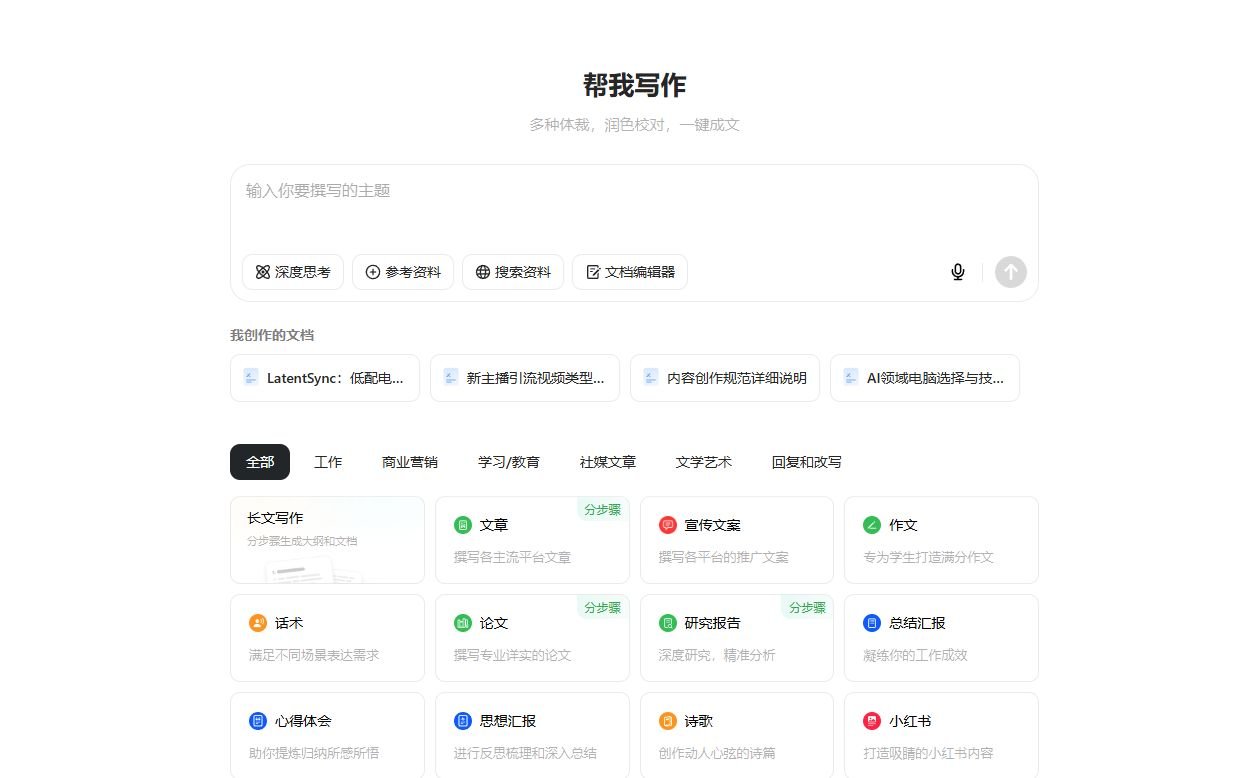Viewport: 1253px width, 778px height.
Task: Select the 文学艺术 category tab
Action: (704, 462)
